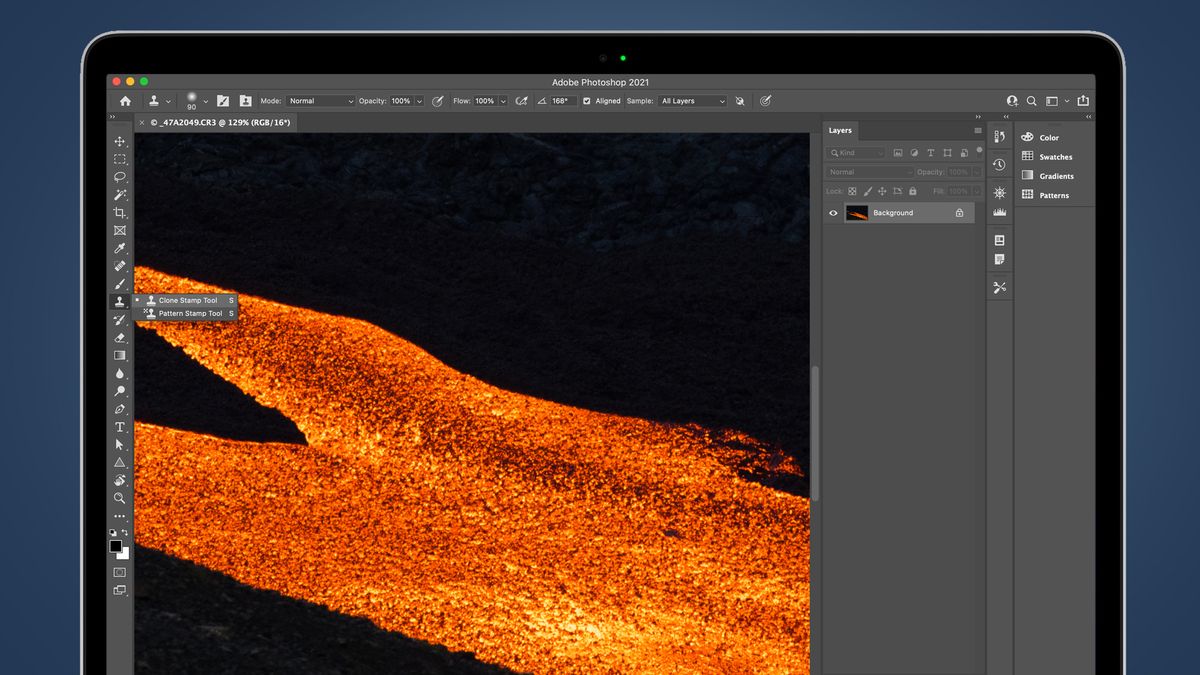
Task: Open the Mode dropdown
Action: (x=320, y=101)
